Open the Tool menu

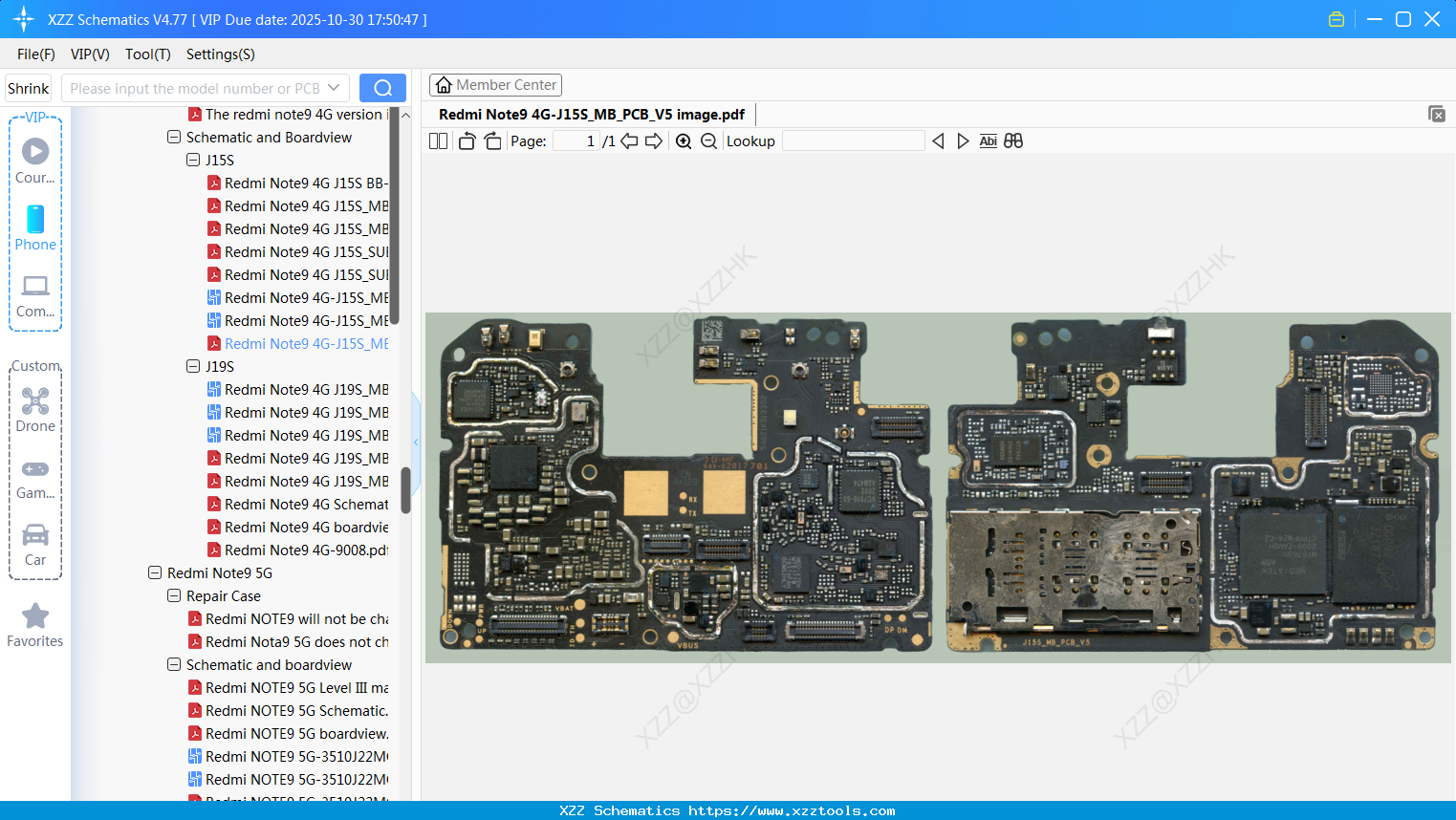(147, 54)
